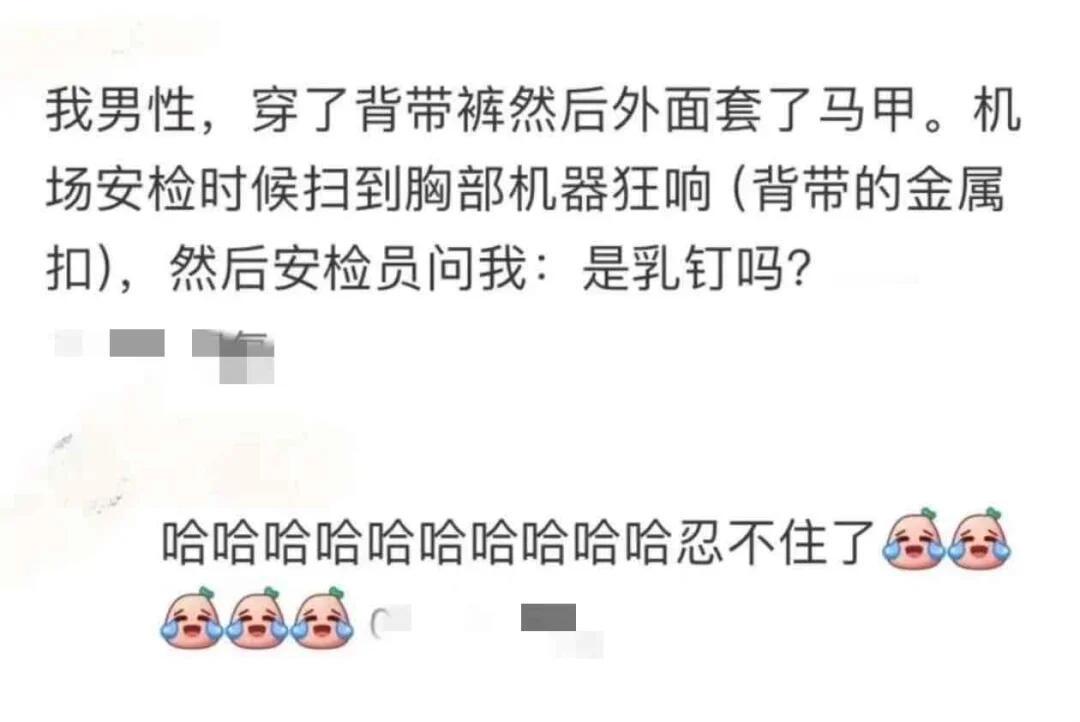Screen dimensions: 1080x722
Task: Click the third laughing emoji on the reply's second line
Action: point(322,617)
